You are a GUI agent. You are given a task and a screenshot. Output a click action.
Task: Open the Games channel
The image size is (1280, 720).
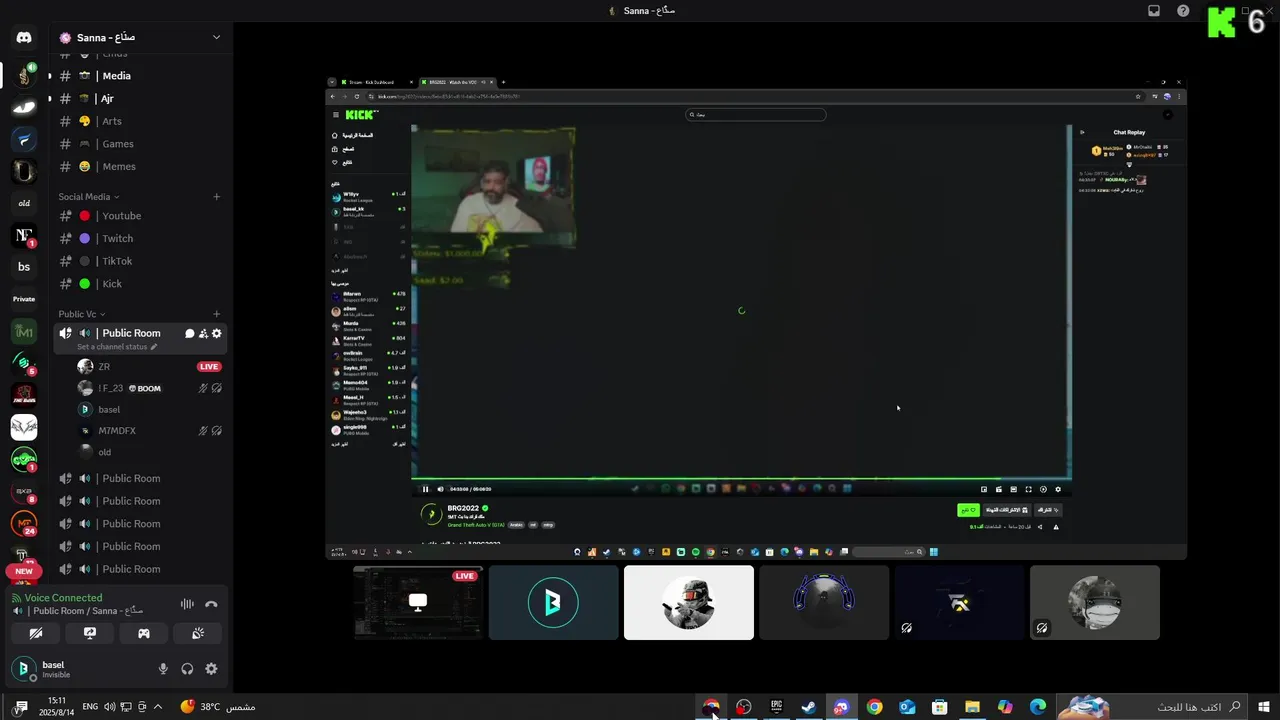(x=140, y=144)
